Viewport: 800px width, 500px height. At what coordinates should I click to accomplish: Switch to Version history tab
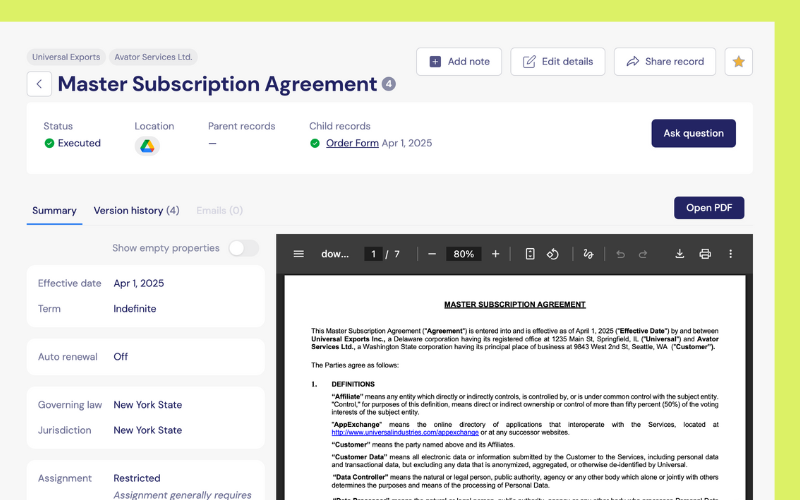coord(136,211)
